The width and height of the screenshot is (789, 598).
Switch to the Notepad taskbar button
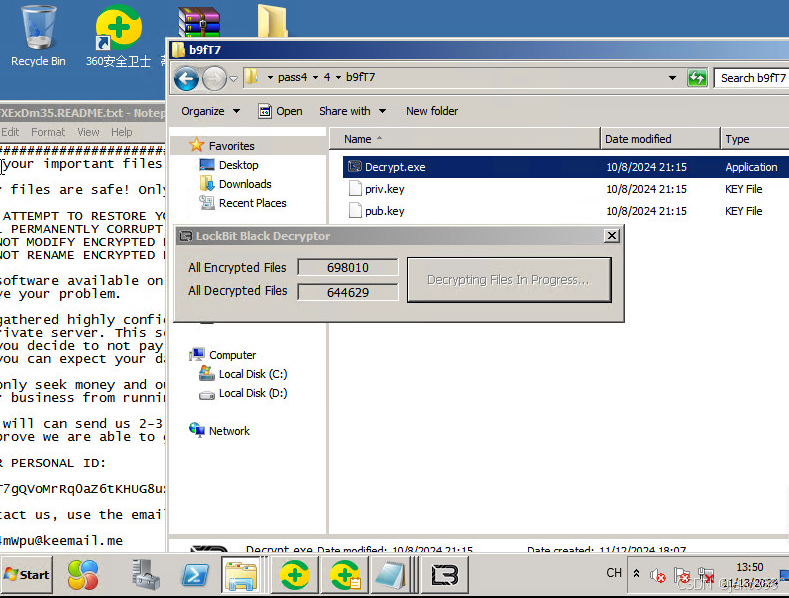click(390, 575)
